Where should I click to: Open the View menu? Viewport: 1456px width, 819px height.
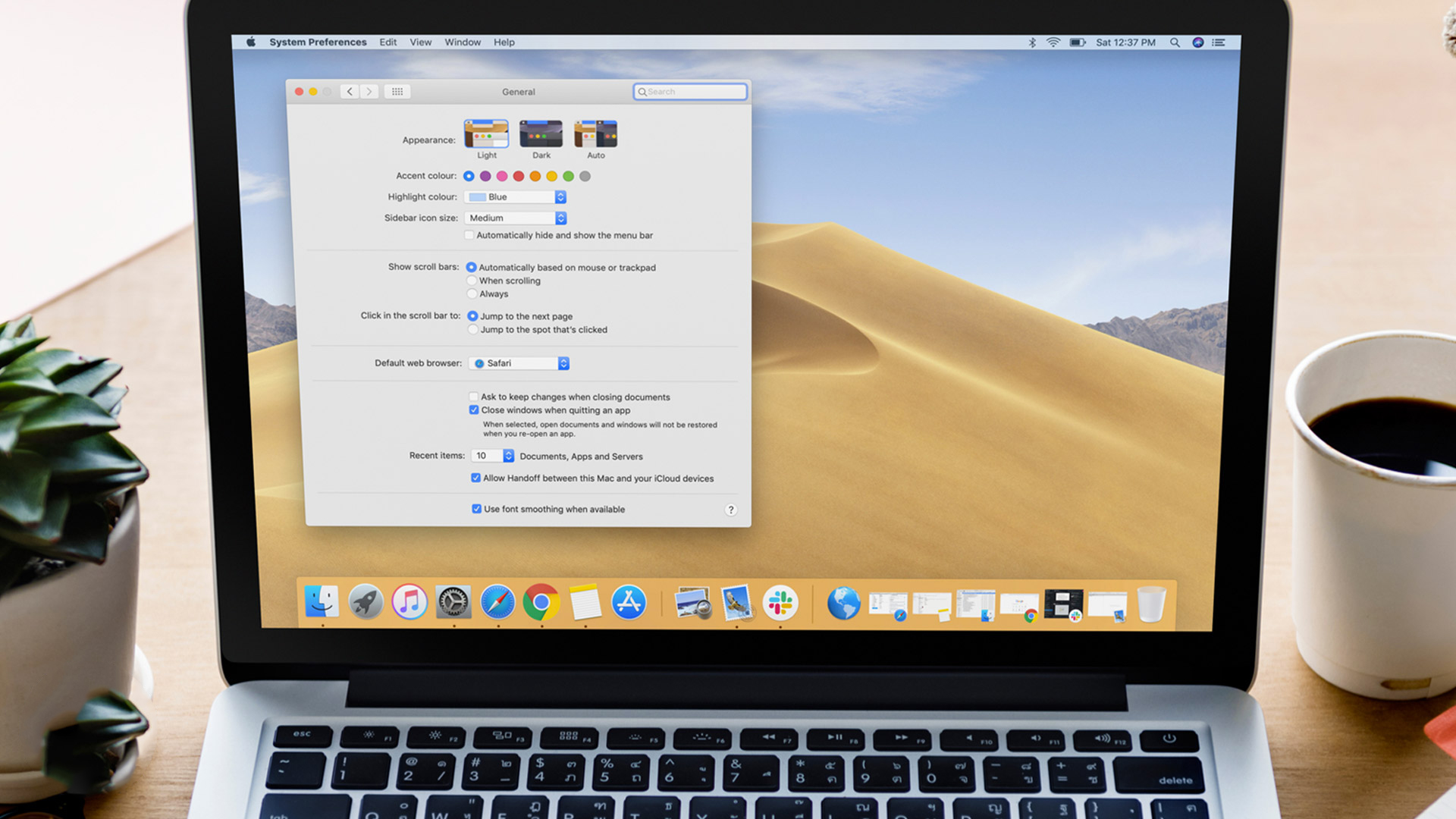420,42
